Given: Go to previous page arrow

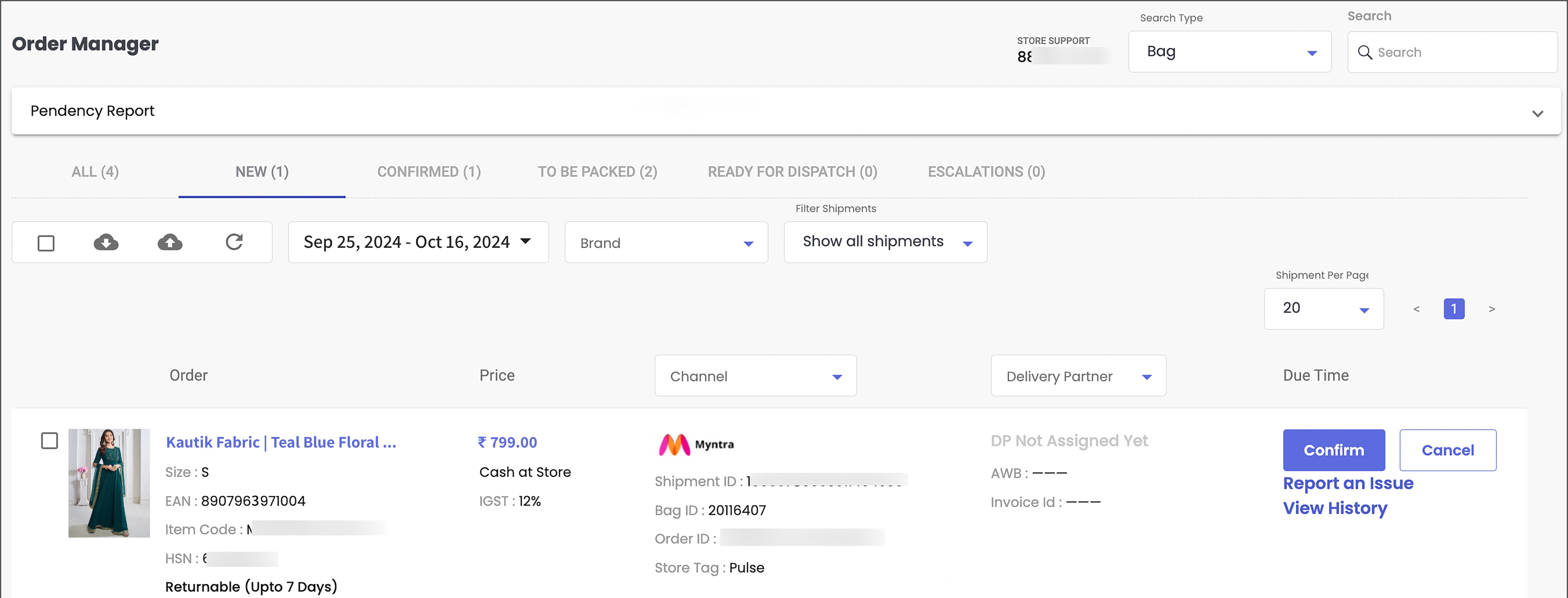Looking at the screenshot, I should pyautogui.click(x=1417, y=309).
